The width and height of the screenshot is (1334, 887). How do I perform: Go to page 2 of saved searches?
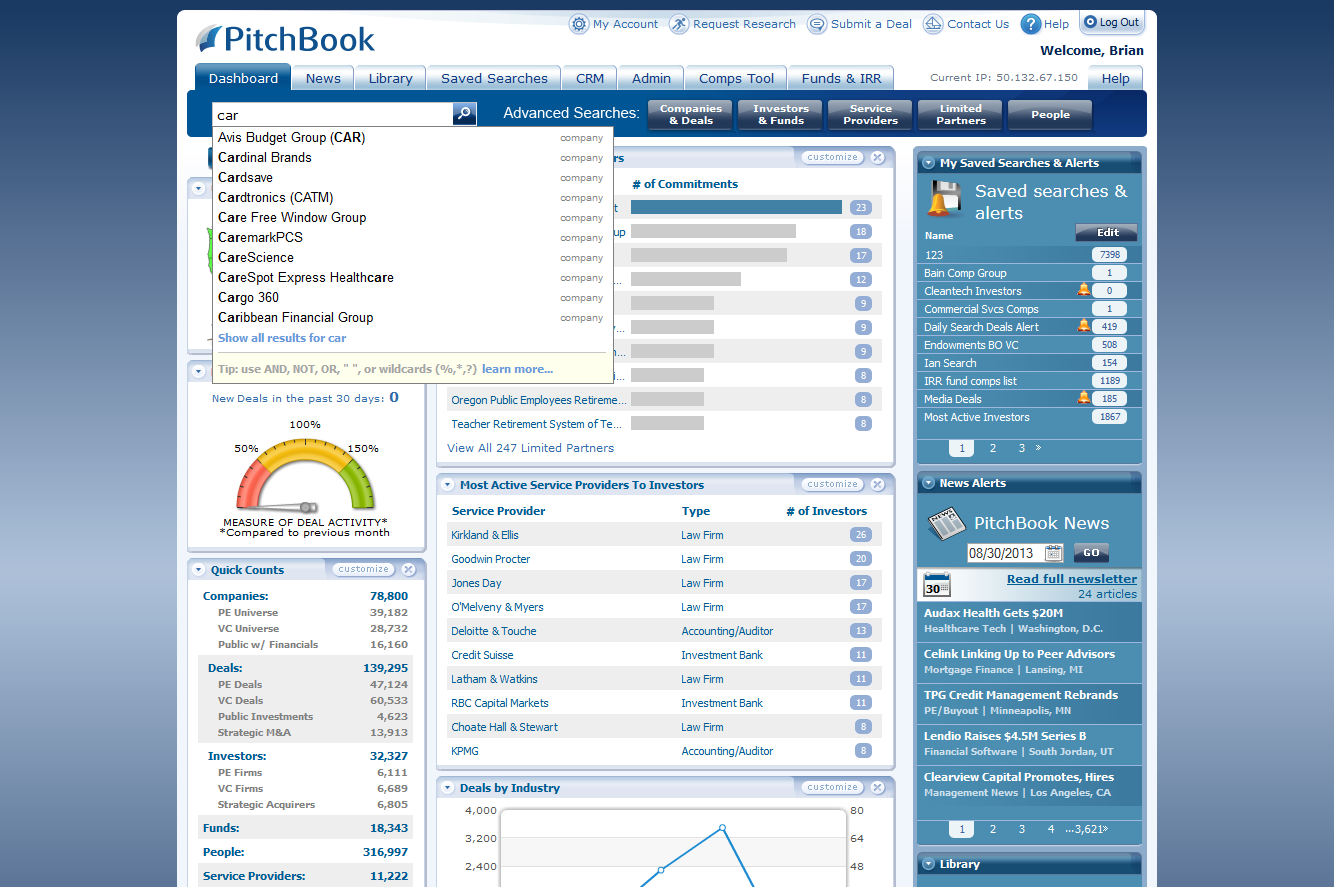click(x=992, y=448)
